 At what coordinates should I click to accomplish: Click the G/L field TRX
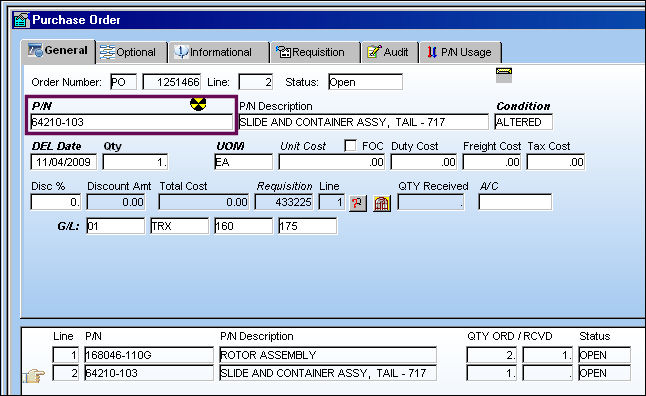[x=180, y=226]
